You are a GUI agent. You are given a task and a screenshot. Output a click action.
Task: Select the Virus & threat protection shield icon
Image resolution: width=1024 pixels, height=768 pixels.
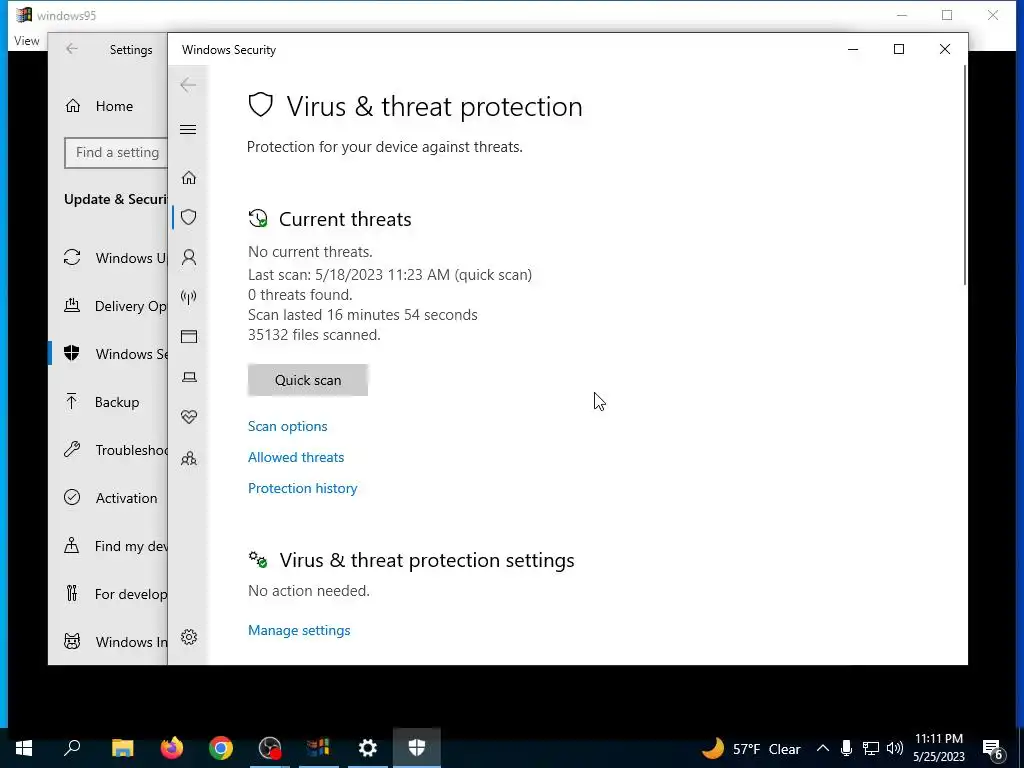click(189, 217)
